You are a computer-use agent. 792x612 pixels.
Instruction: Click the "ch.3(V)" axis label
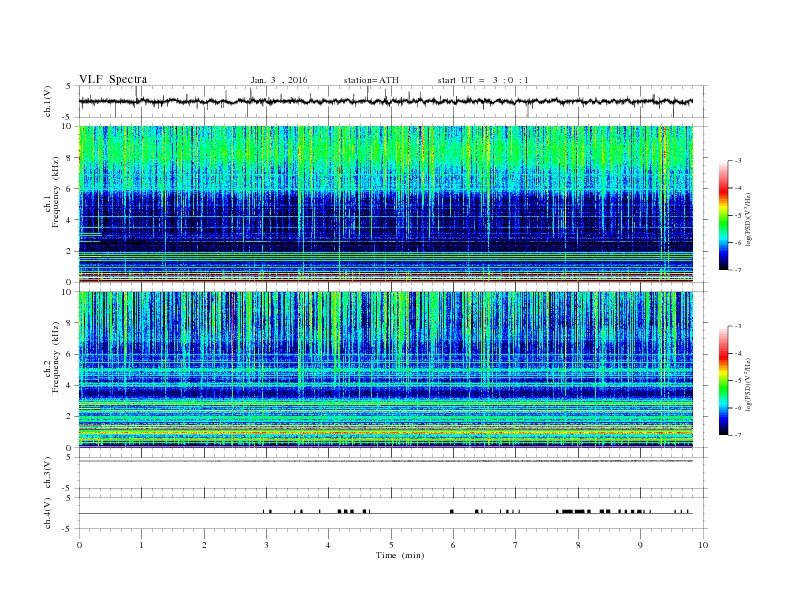coord(48,473)
